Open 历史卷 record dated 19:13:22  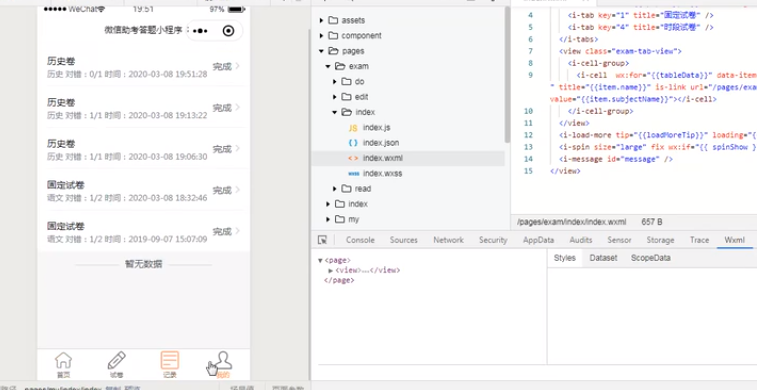click(x=143, y=108)
